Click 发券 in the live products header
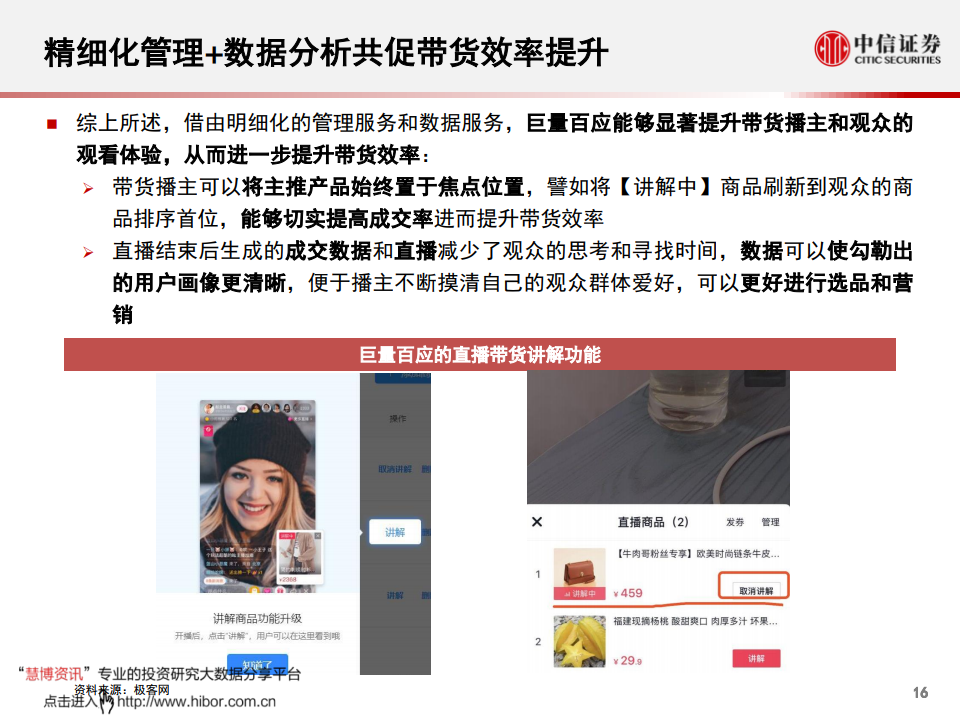960x720 pixels. tap(735, 522)
